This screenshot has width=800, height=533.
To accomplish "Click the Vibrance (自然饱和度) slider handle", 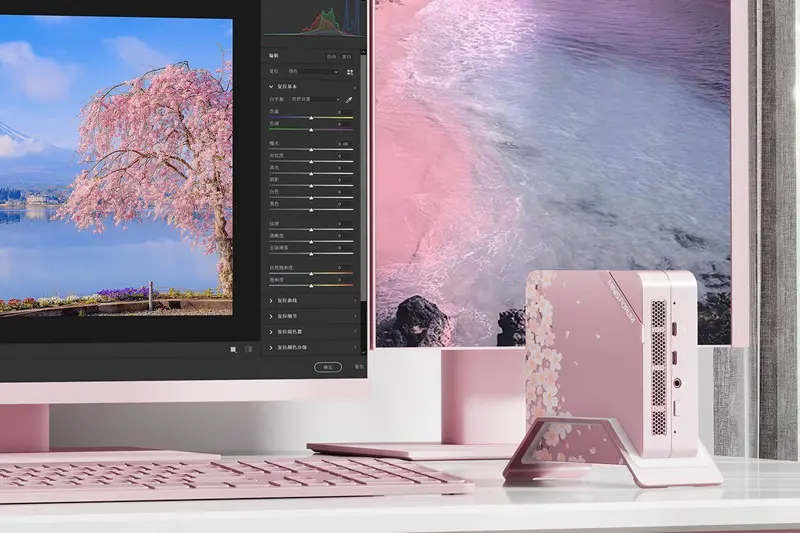I will tap(311, 274).
